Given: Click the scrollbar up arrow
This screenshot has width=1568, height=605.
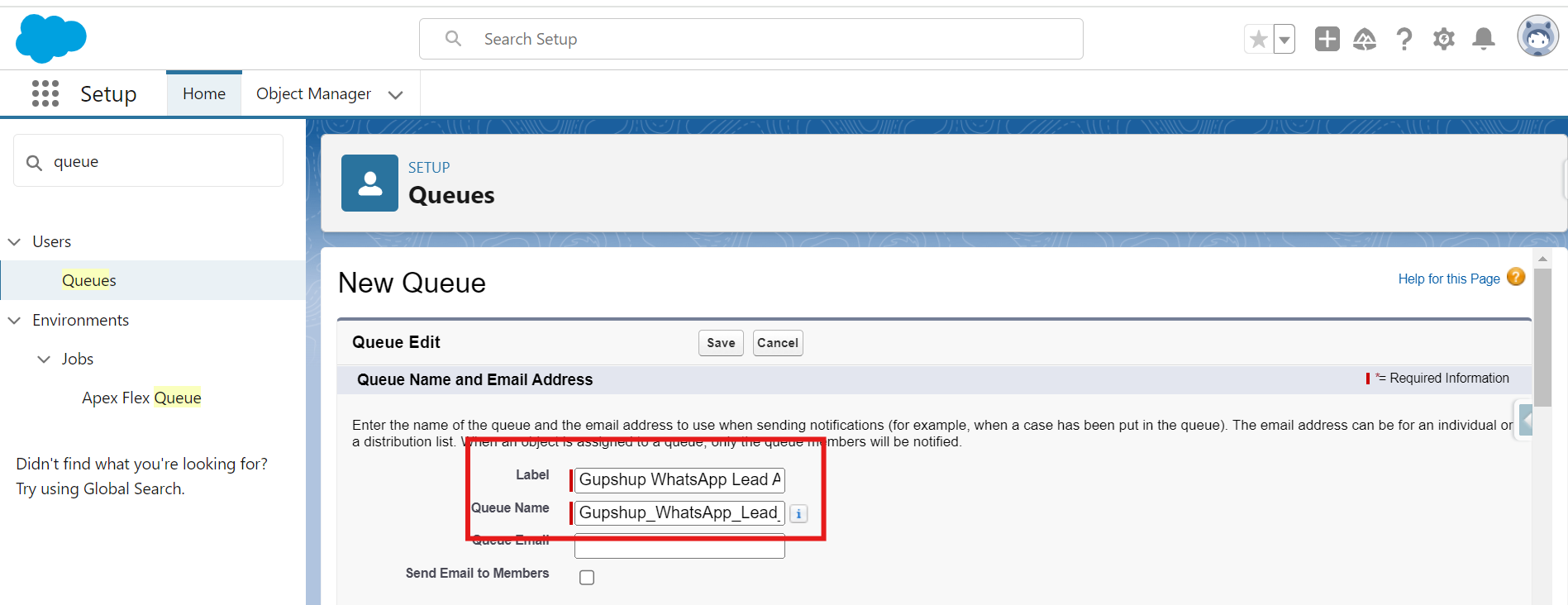Looking at the screenshot, I should [x=1542, y=259].
